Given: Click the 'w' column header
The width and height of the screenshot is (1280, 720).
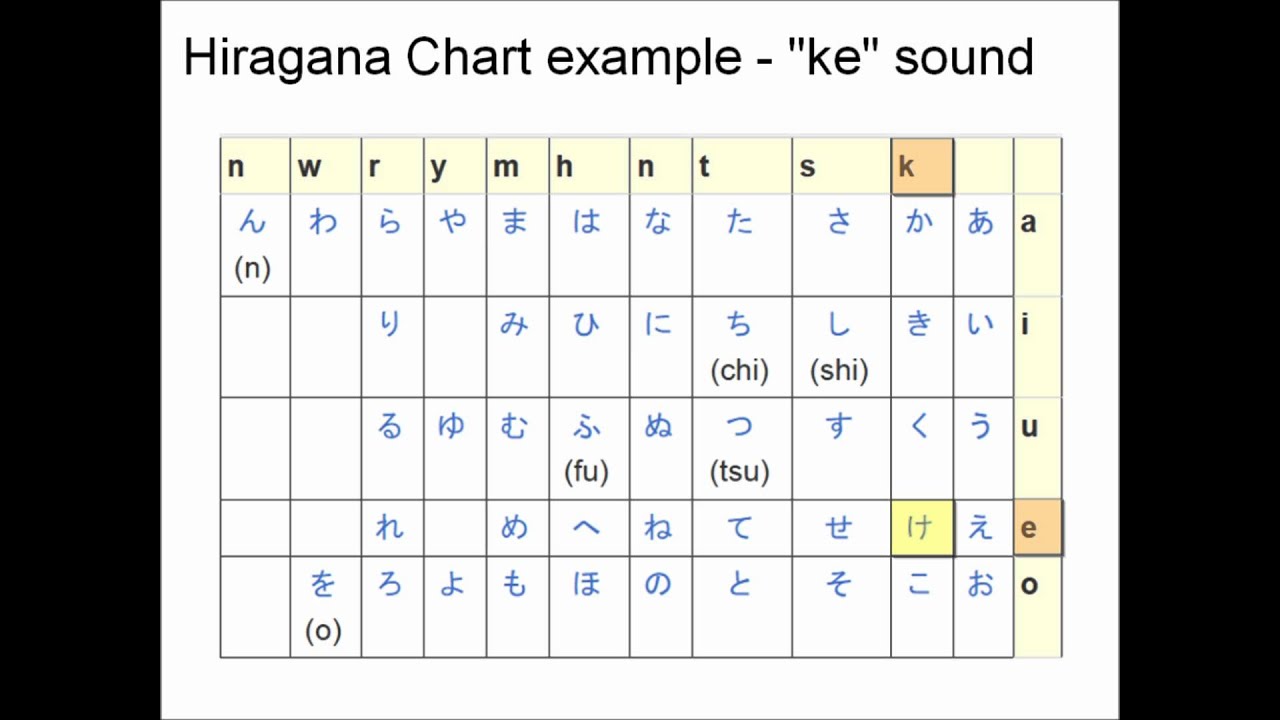Looking at the screenshot, I should [x=309, y=167].
